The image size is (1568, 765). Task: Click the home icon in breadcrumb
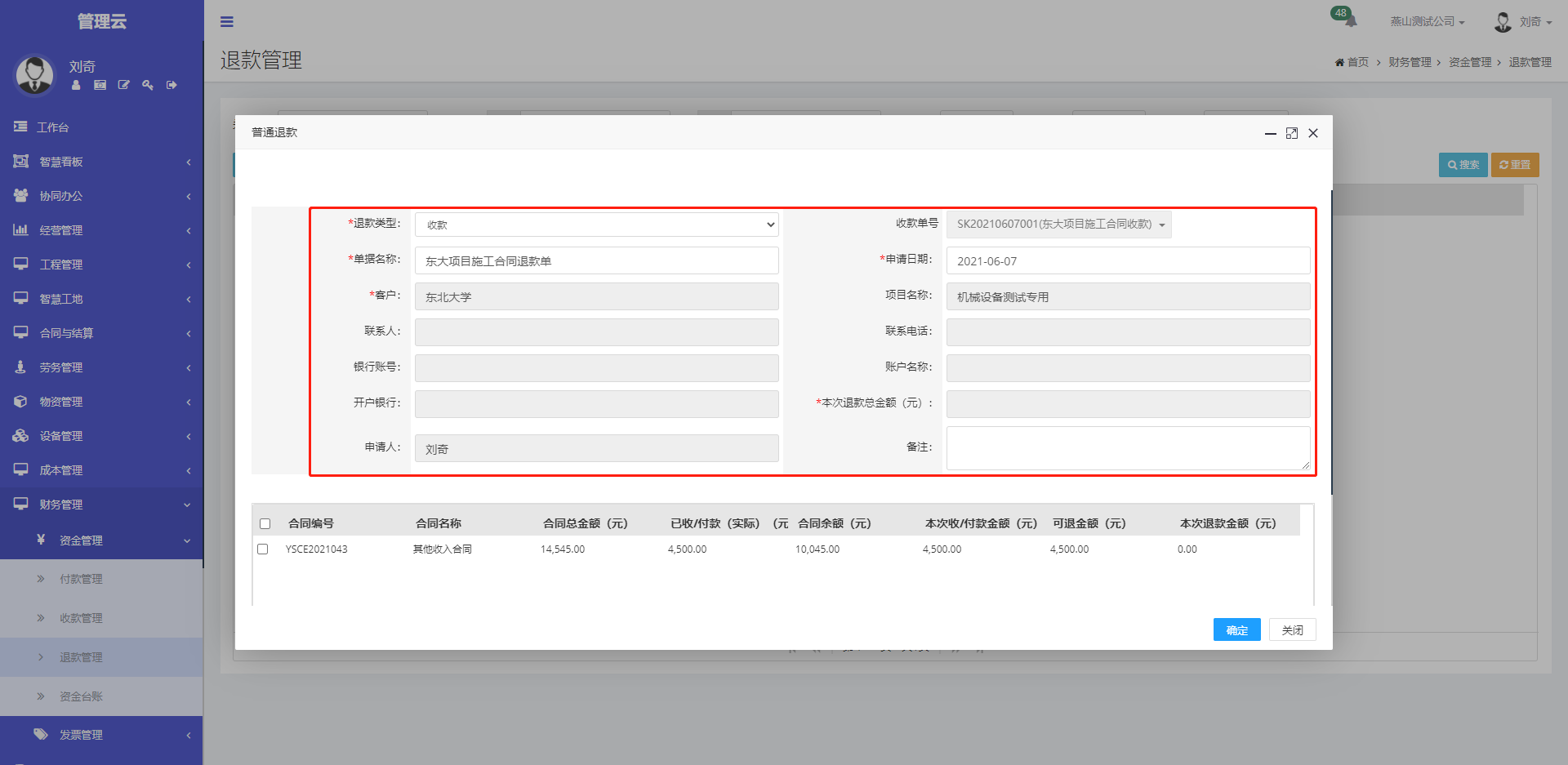coord(1339,63)
